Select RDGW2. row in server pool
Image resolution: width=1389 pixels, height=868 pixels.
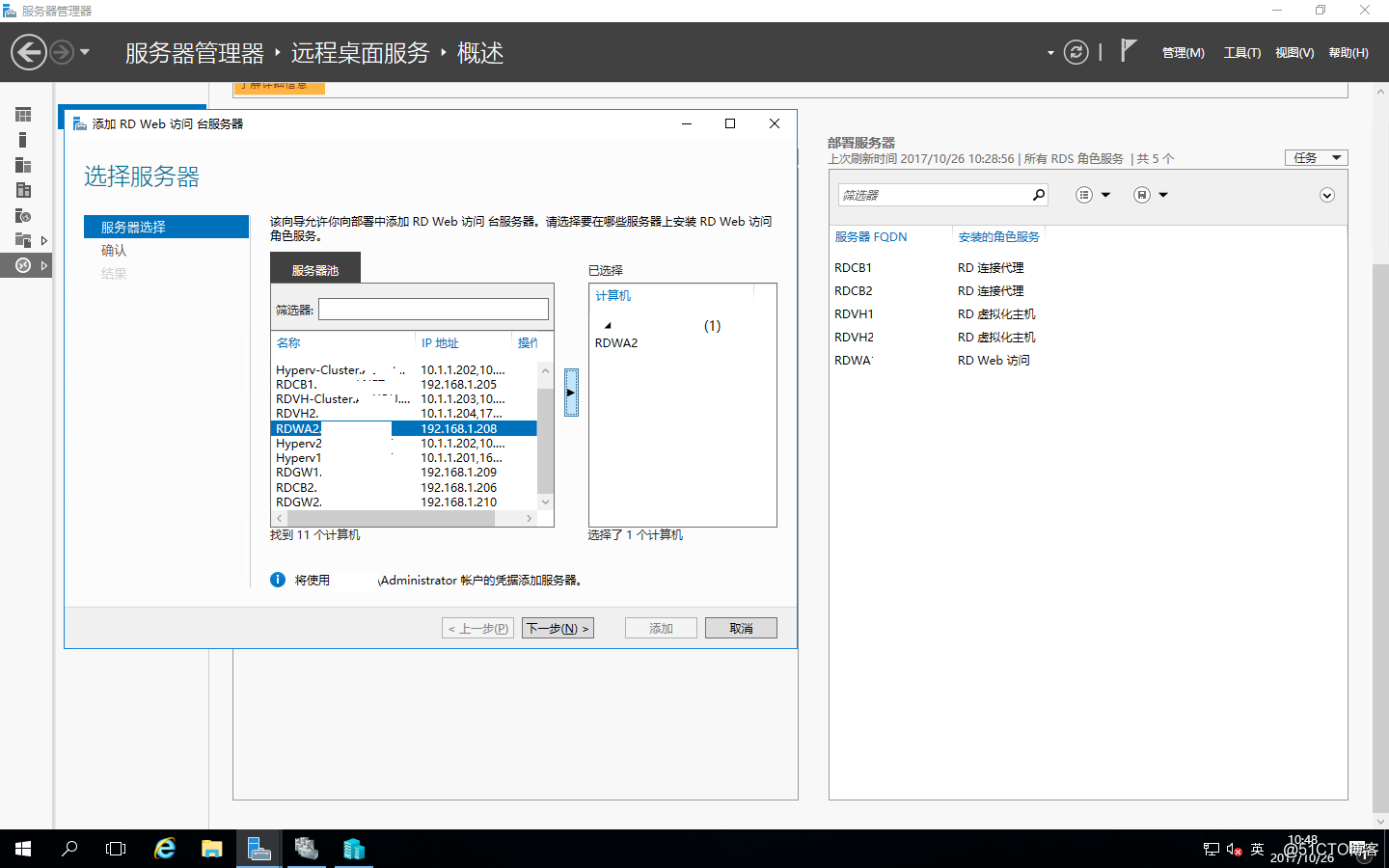(404, 502)
